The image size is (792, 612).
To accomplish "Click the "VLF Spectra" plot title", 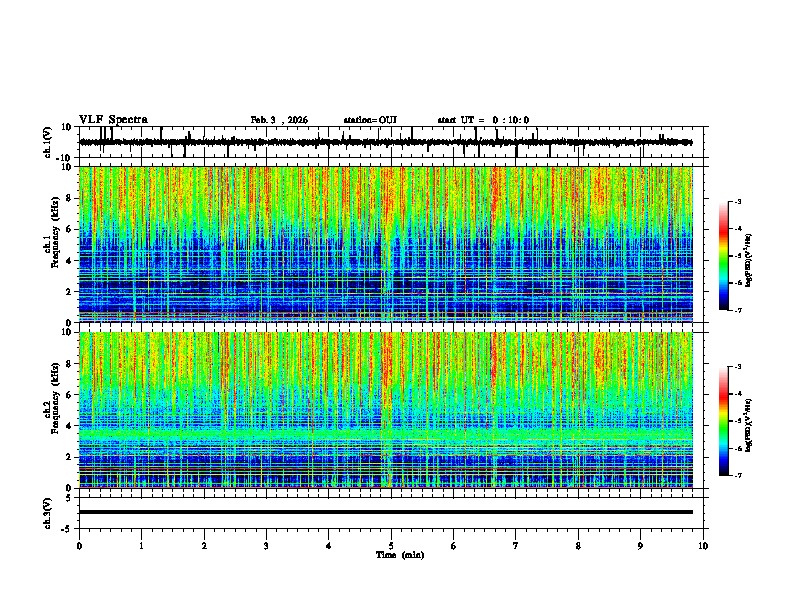I will pyautogui.click(x=113, y=120).
